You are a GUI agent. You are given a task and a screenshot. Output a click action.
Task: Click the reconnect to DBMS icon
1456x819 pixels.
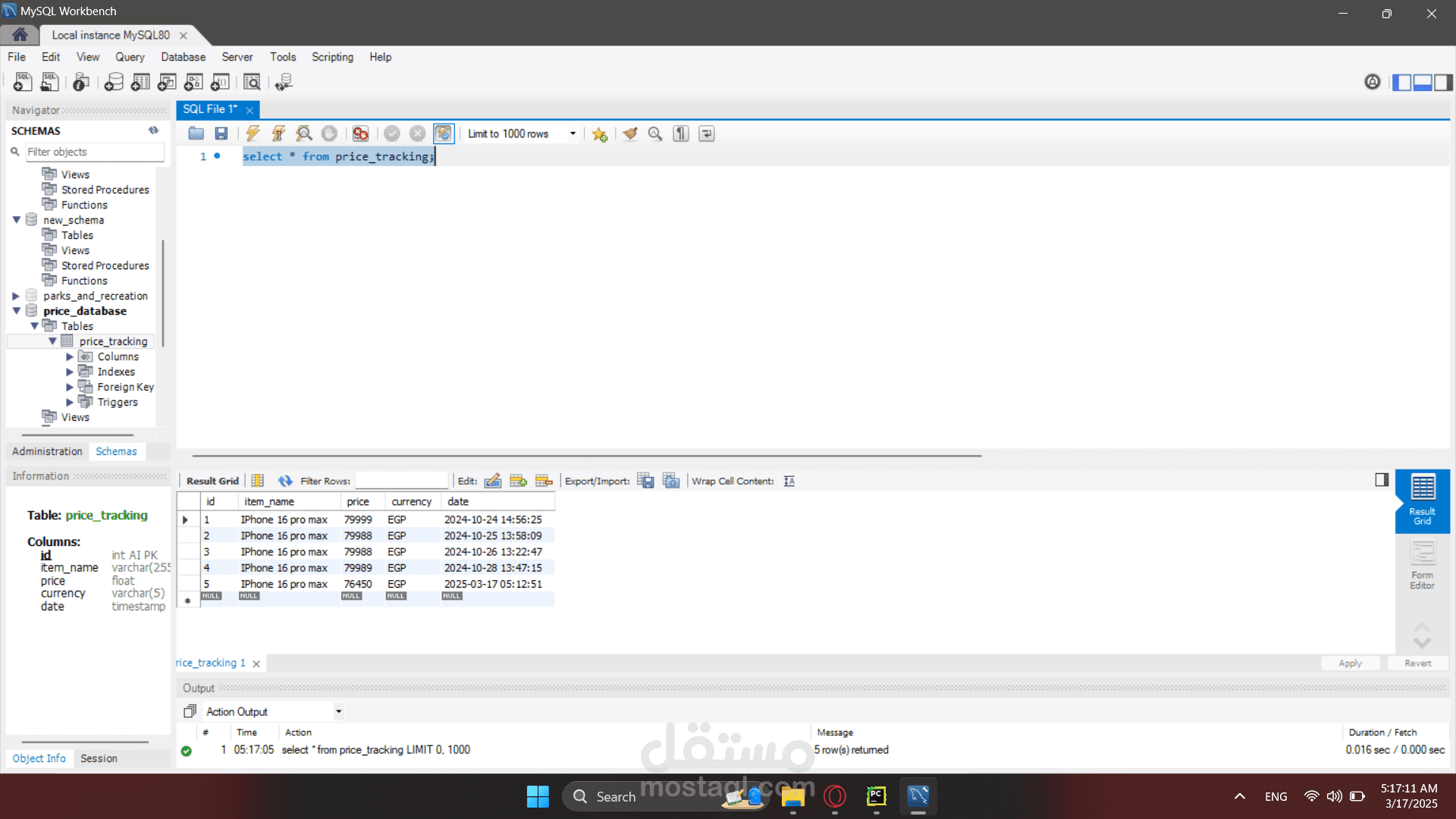tap(284, 82)
